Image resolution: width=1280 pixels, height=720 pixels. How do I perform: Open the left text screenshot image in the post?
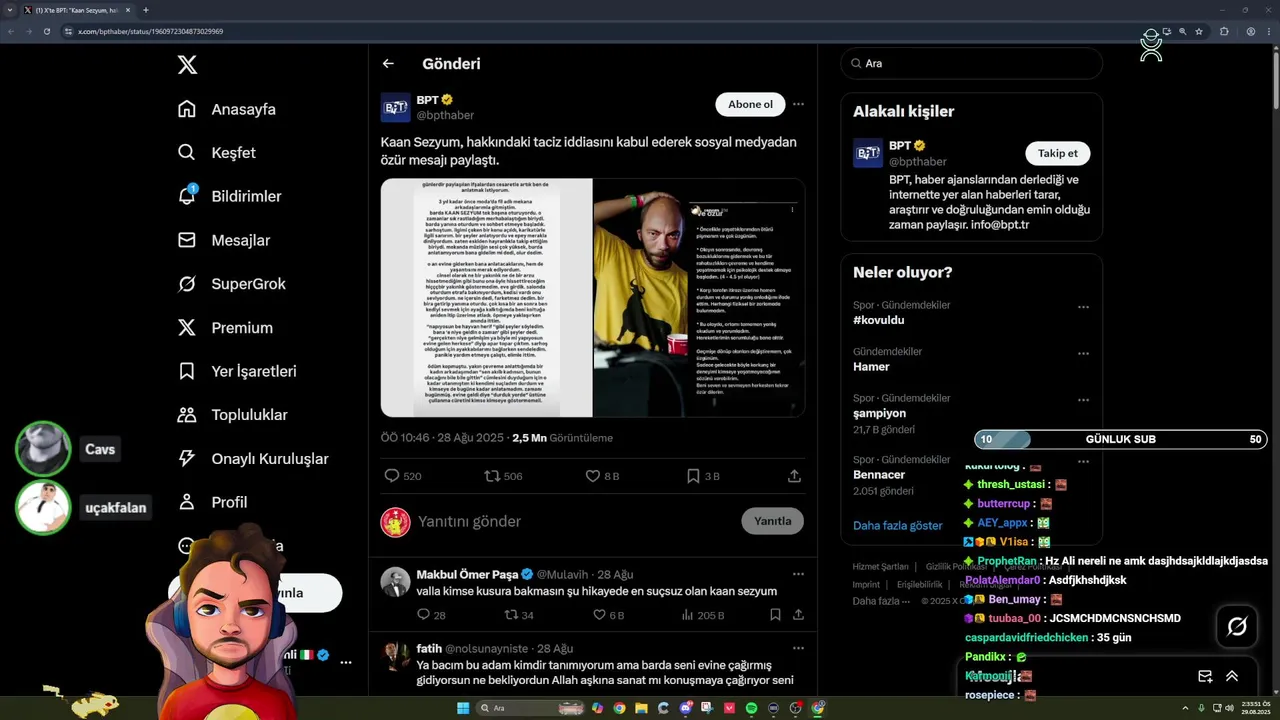coord(487,297)
